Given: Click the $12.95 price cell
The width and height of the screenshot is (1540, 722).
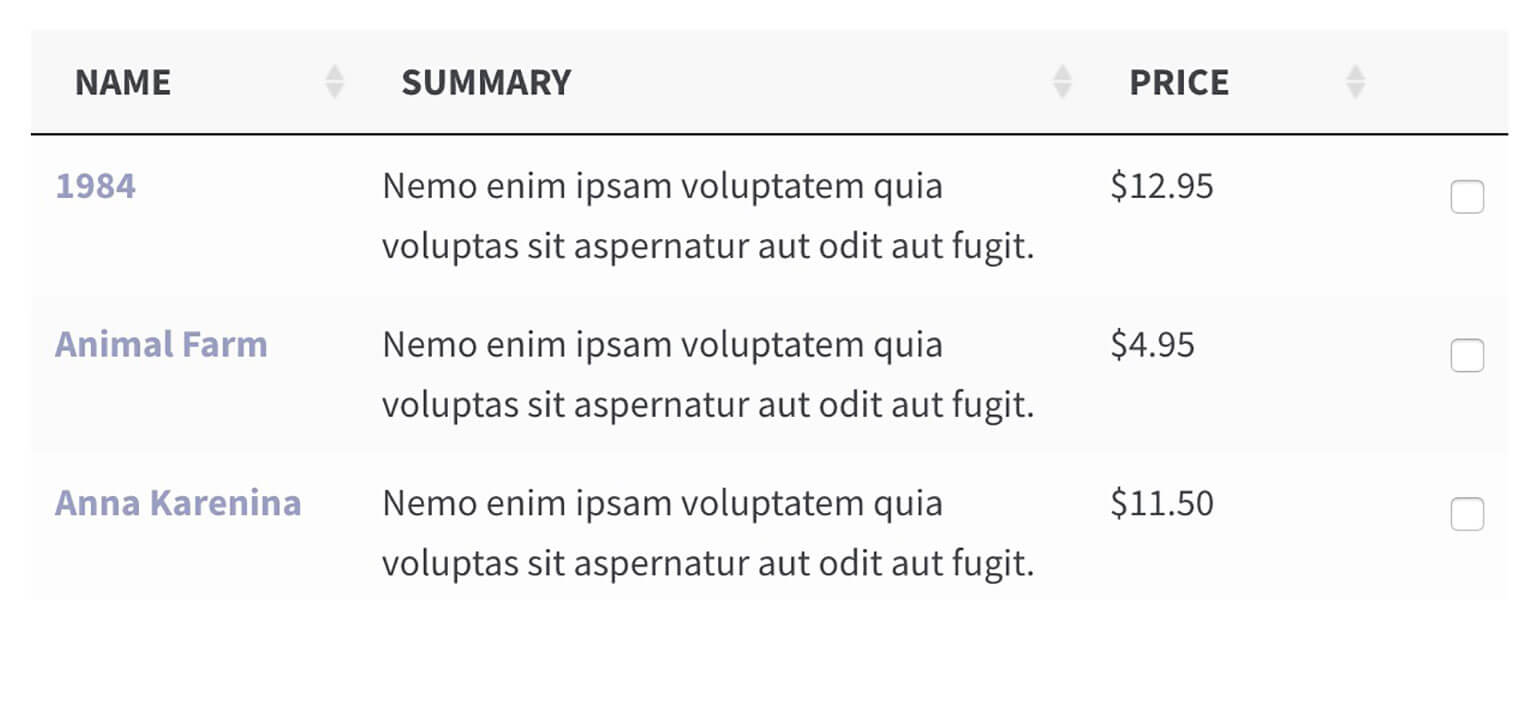Looking at the screenshot, I should coord(1161,186).
